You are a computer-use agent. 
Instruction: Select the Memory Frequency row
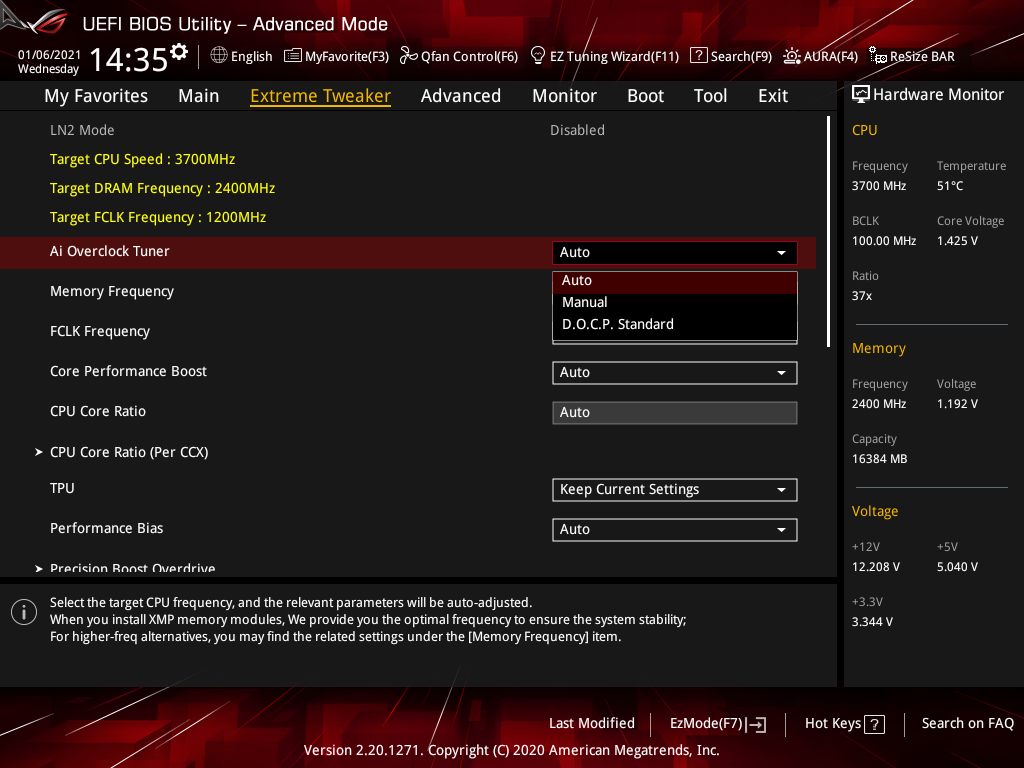(112, 291)
